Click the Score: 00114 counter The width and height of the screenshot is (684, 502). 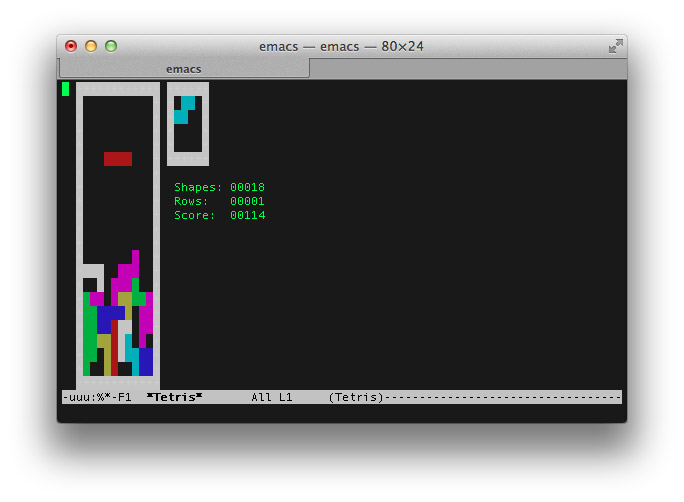(219, 215)
